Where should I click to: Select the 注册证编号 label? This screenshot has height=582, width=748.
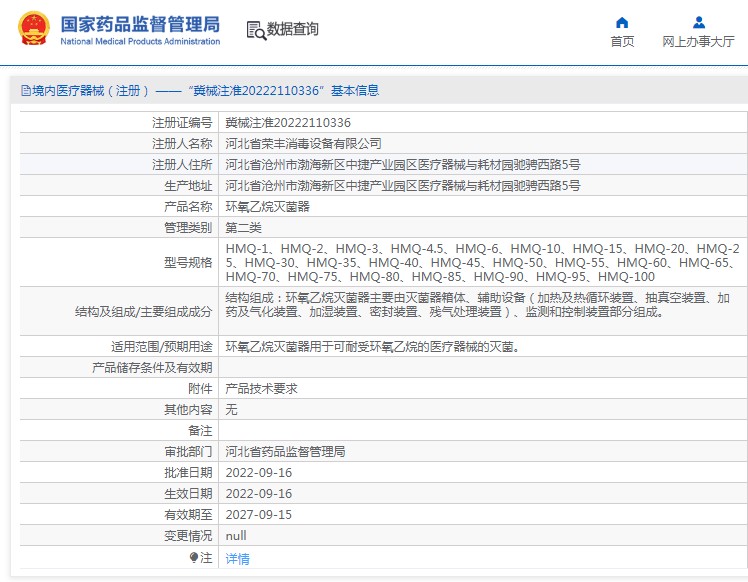[x=182, y=123]
